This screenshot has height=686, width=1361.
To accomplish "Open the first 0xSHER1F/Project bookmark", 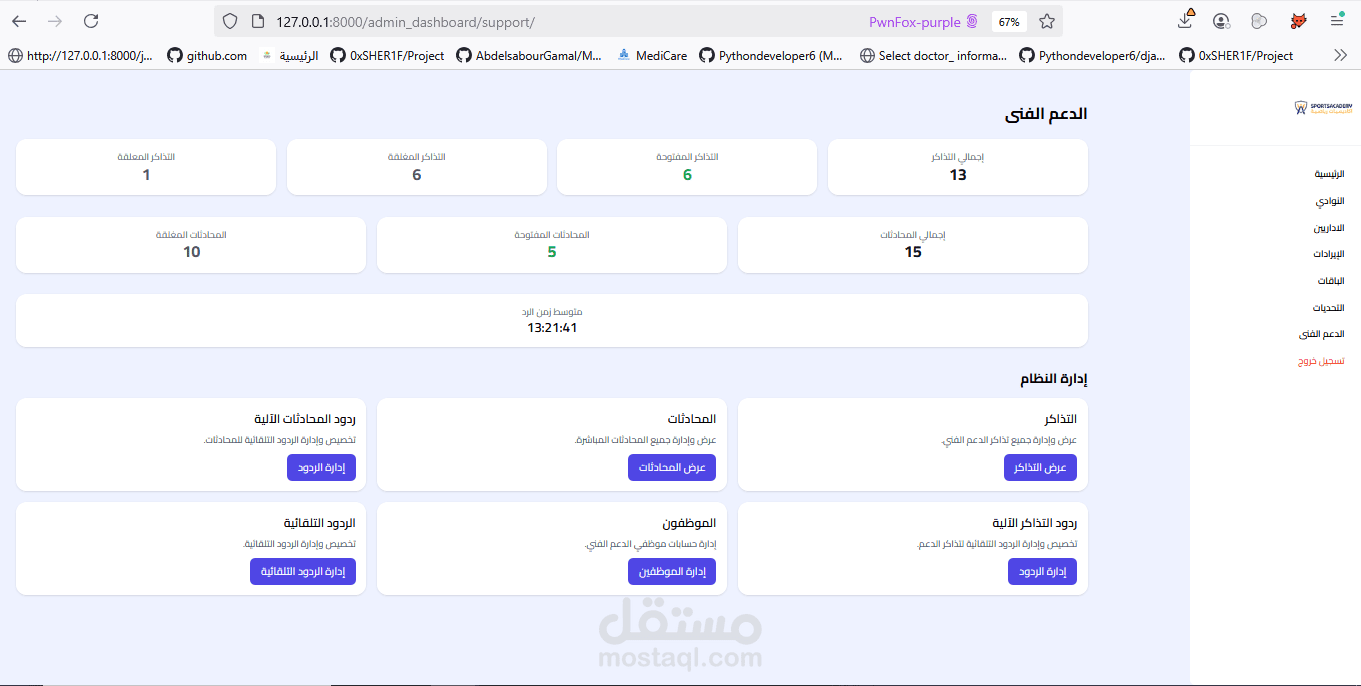I will point(387,56).
